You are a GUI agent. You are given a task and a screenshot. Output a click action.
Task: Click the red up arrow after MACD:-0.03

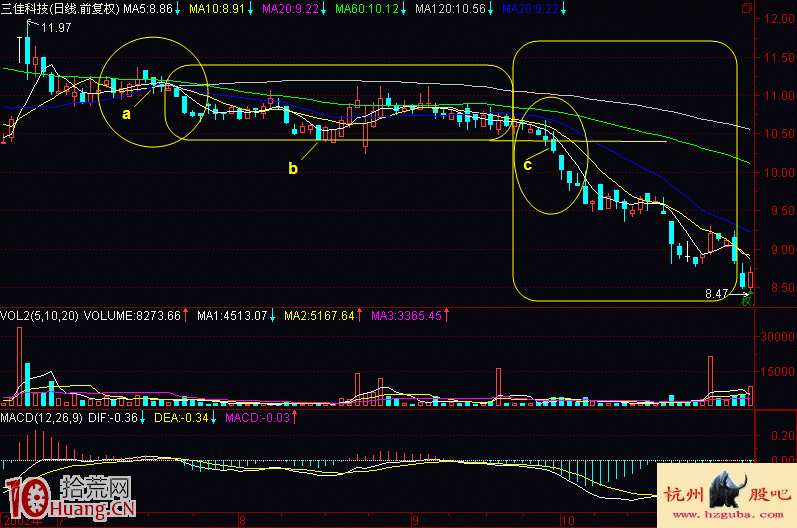[292, 417]
